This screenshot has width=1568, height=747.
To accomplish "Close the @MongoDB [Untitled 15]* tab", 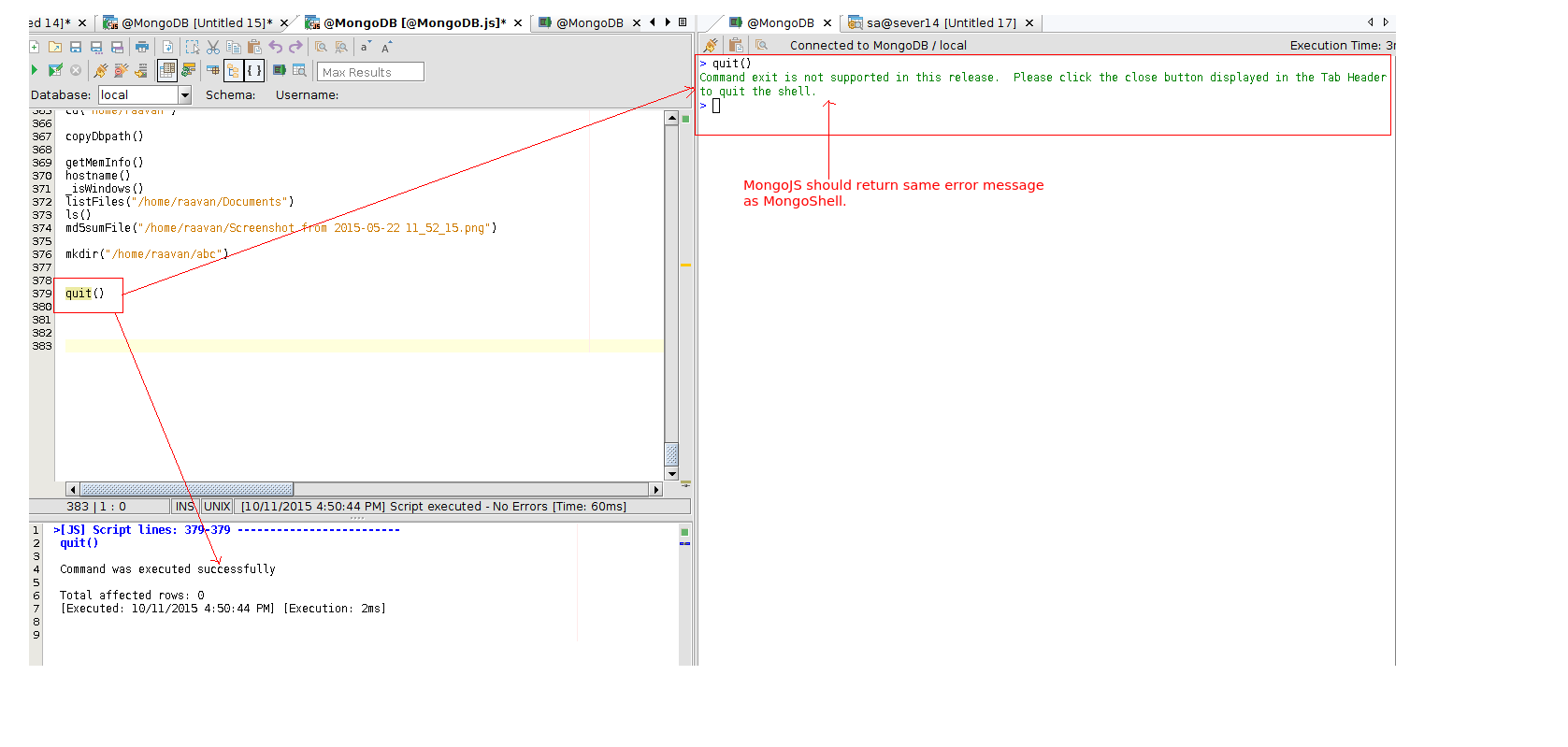I will click(284, 23).
